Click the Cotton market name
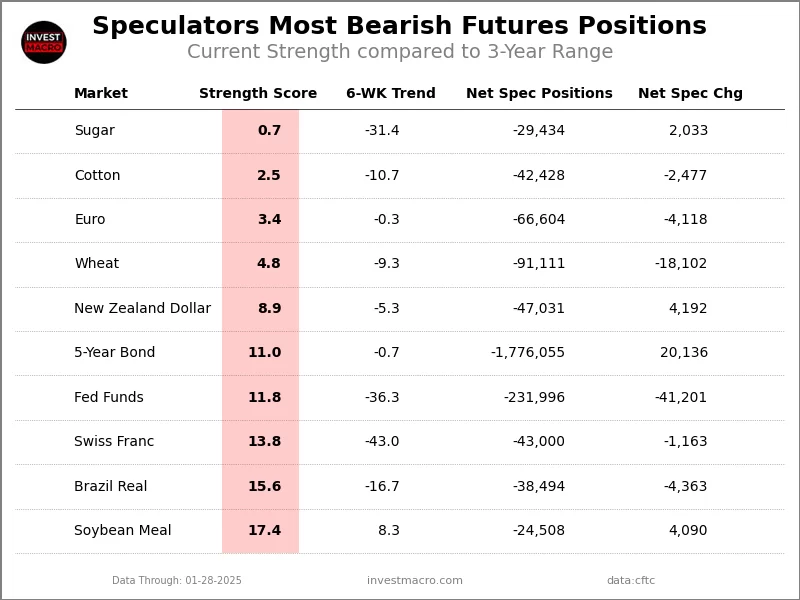 (97, 176)
